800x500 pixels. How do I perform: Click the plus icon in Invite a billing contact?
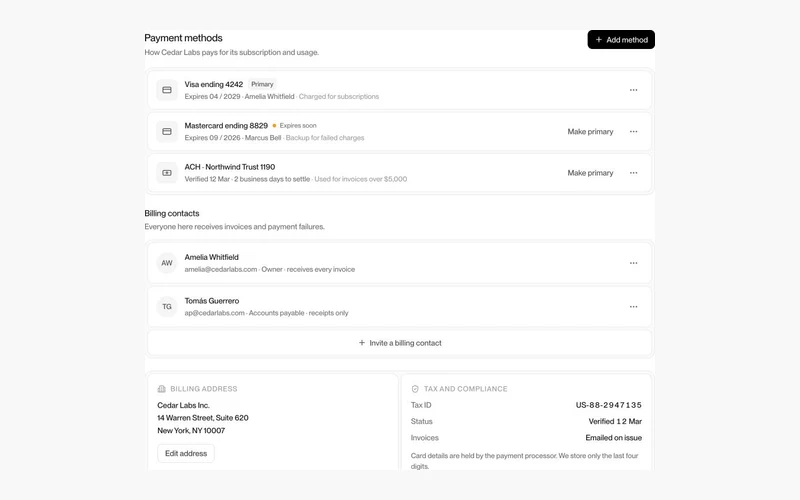[362, 343]
